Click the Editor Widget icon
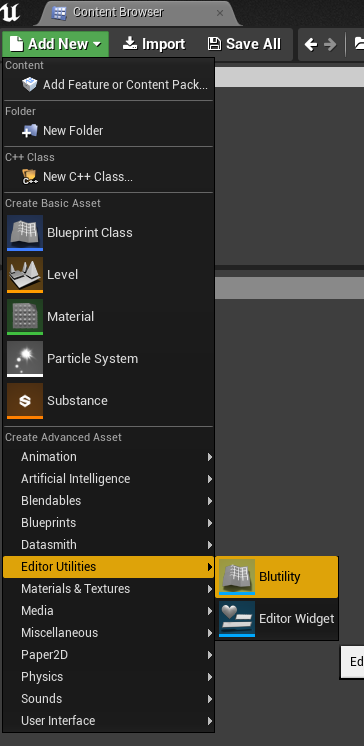The width and height of the screenshot is (364, 746). click(x=237, y=618)
